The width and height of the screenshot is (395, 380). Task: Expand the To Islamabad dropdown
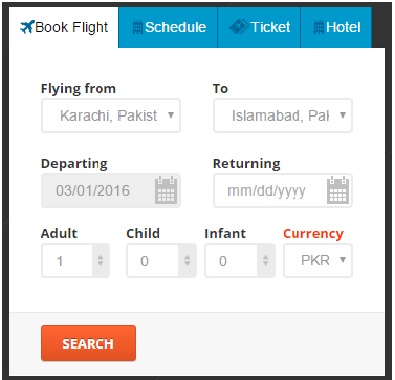[x=283, y=115]
